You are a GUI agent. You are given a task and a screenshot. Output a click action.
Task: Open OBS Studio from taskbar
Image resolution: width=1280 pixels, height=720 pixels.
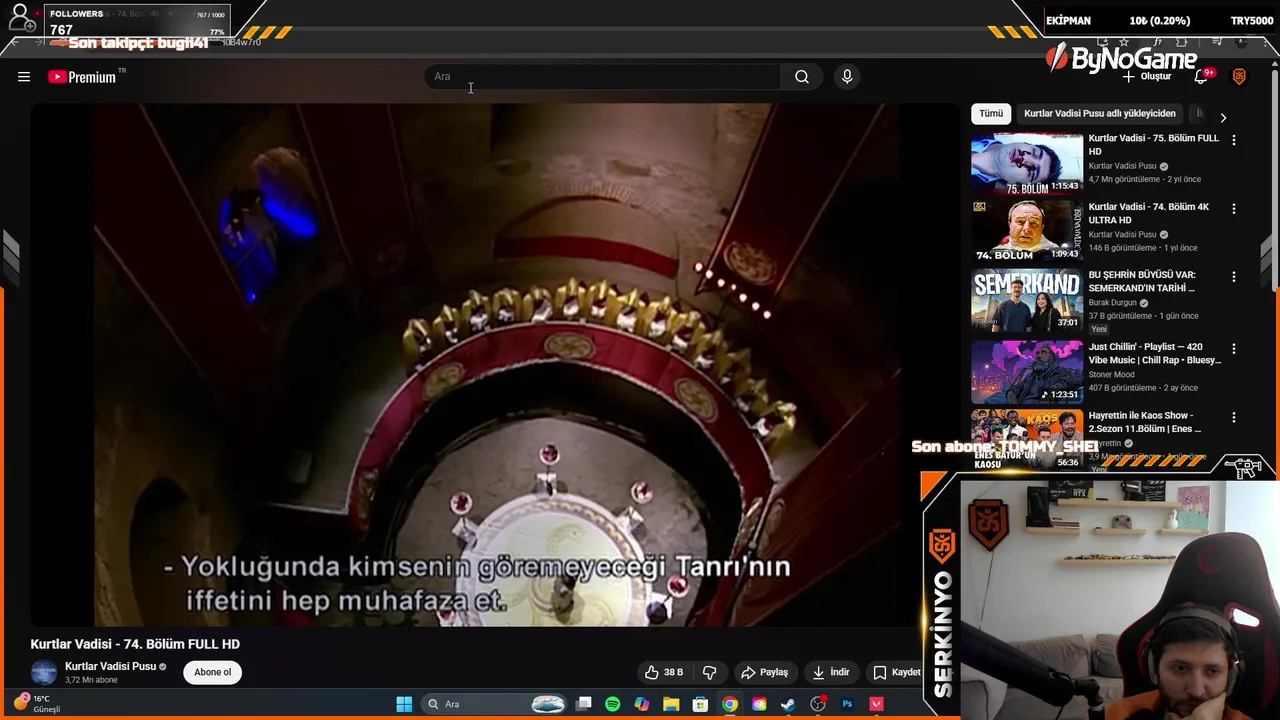[x=818, y=704]
